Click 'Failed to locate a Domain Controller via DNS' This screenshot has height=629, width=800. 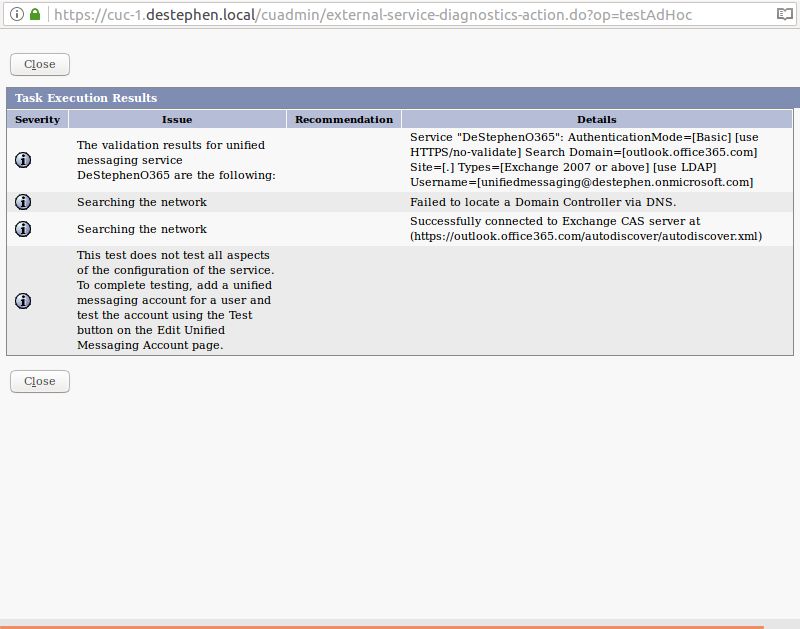[543, 202]
